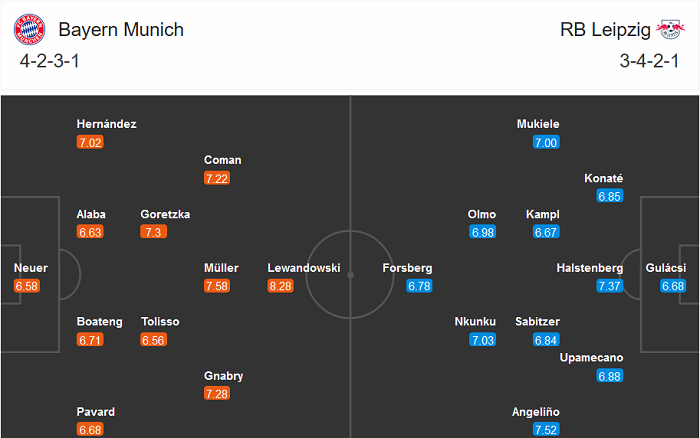
Task: Click Müller's 7.58 rating badge
Action: pos(216,286)
